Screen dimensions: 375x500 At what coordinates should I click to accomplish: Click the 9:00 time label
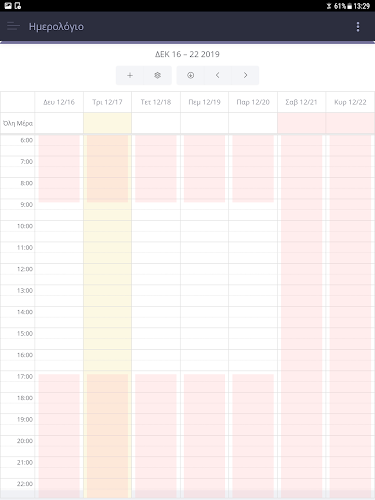pyautogui.click(x=26, y=205)
